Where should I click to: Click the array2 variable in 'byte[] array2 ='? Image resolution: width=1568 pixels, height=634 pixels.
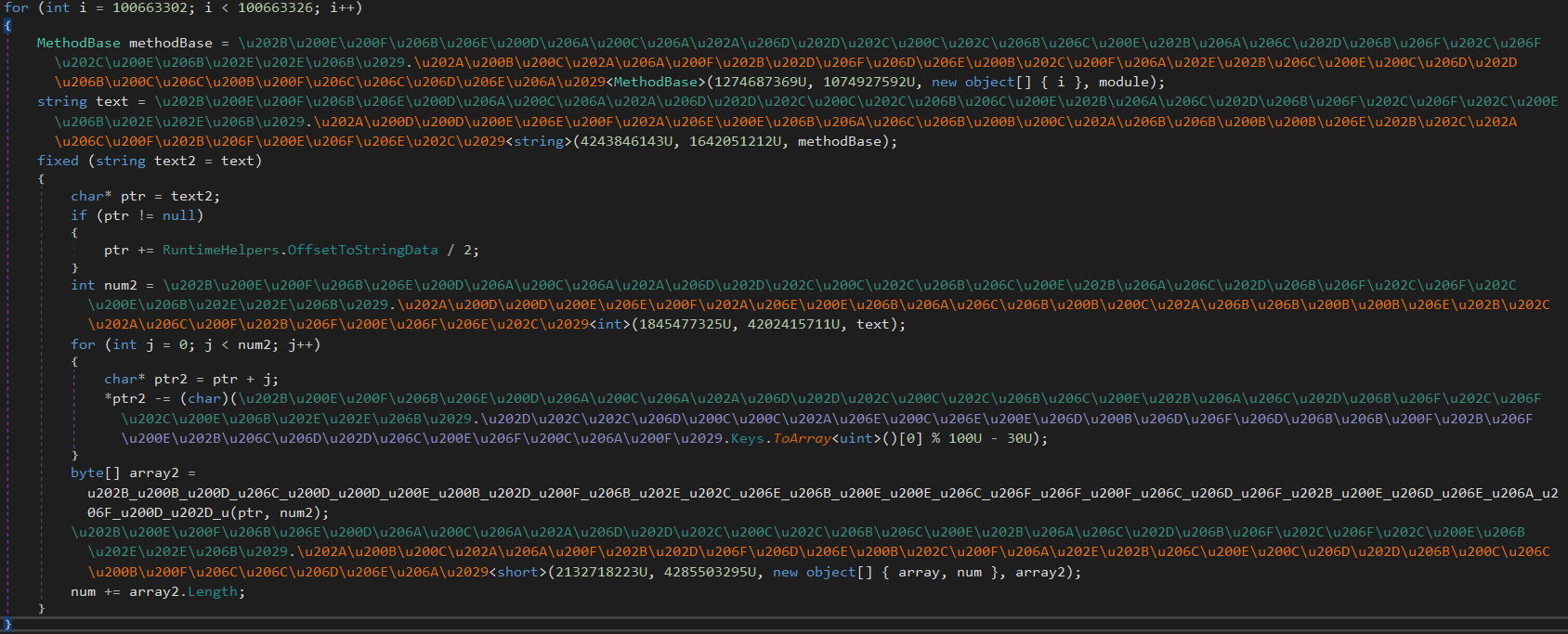click(x=154, y=472)
